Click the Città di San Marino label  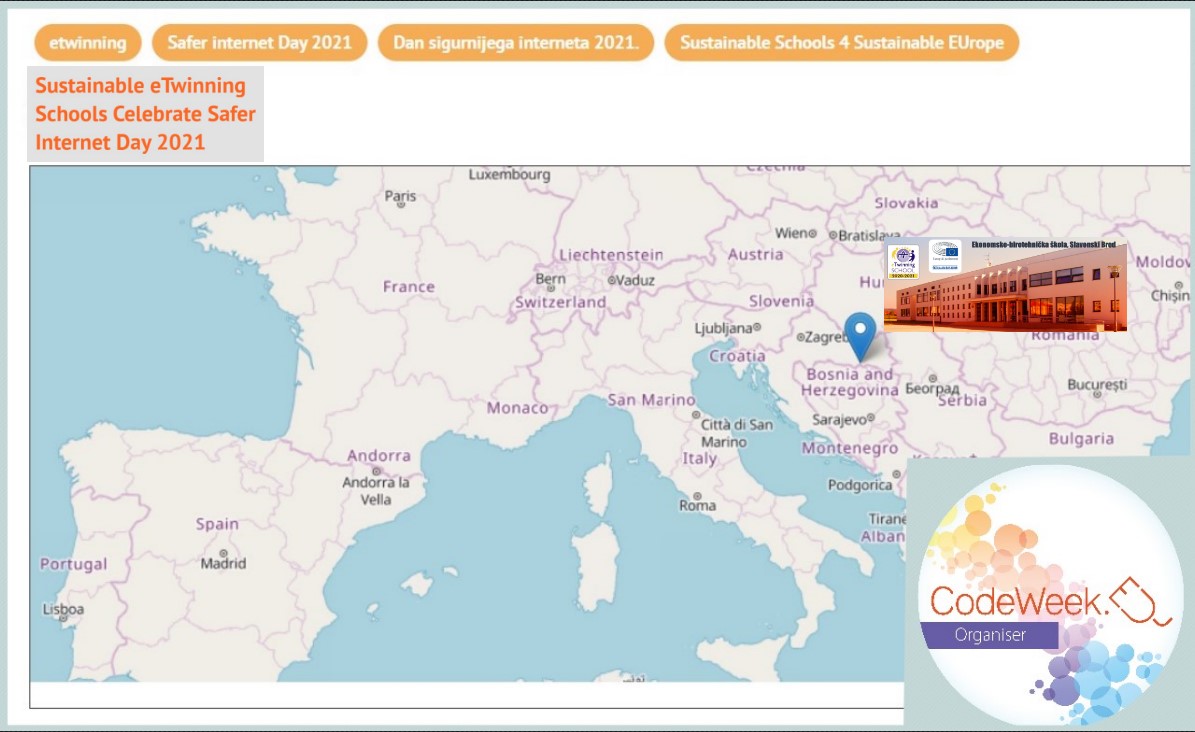click(x=736, y=433)
